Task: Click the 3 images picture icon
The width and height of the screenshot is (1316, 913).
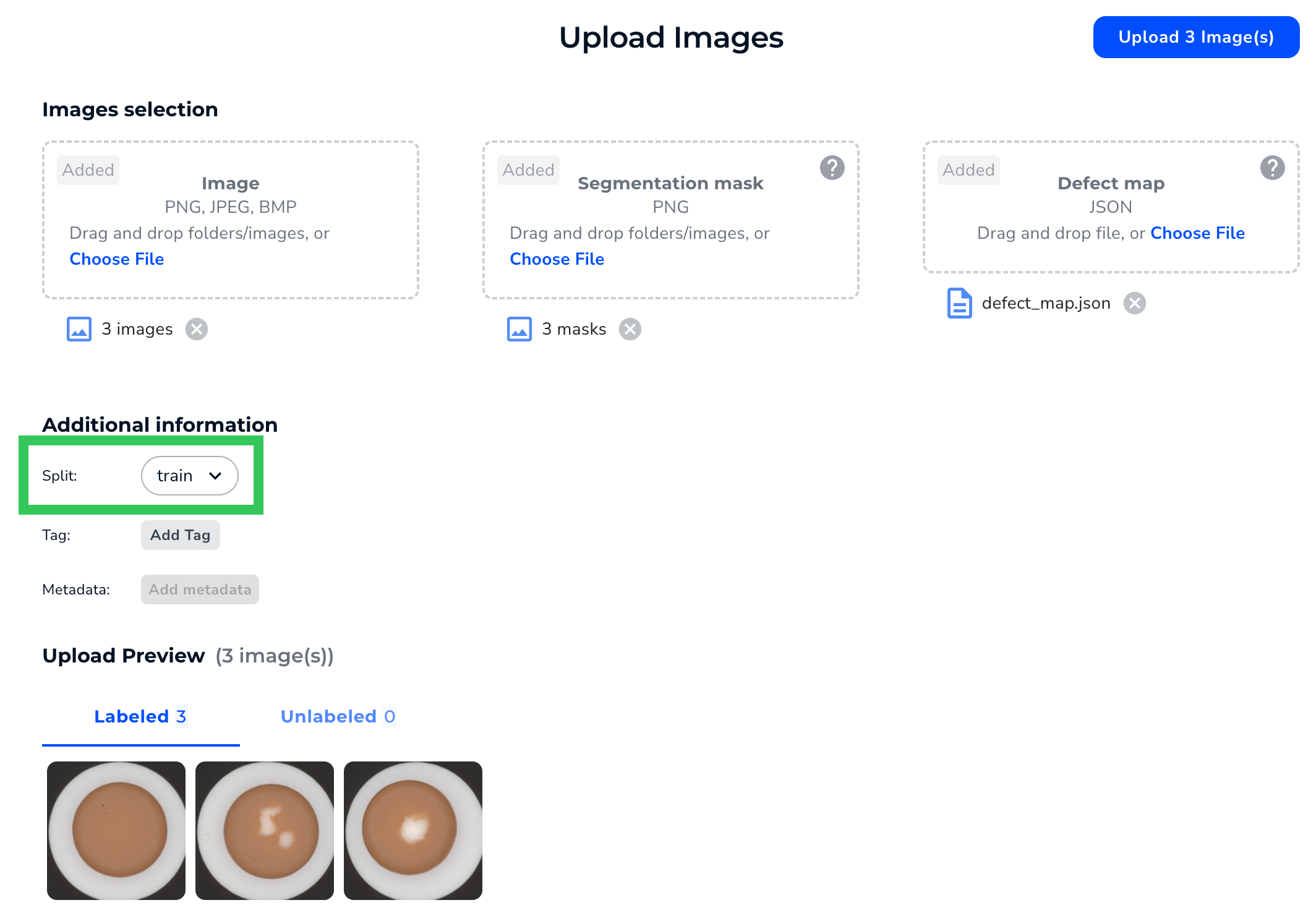Action: [x=79, y=329]
